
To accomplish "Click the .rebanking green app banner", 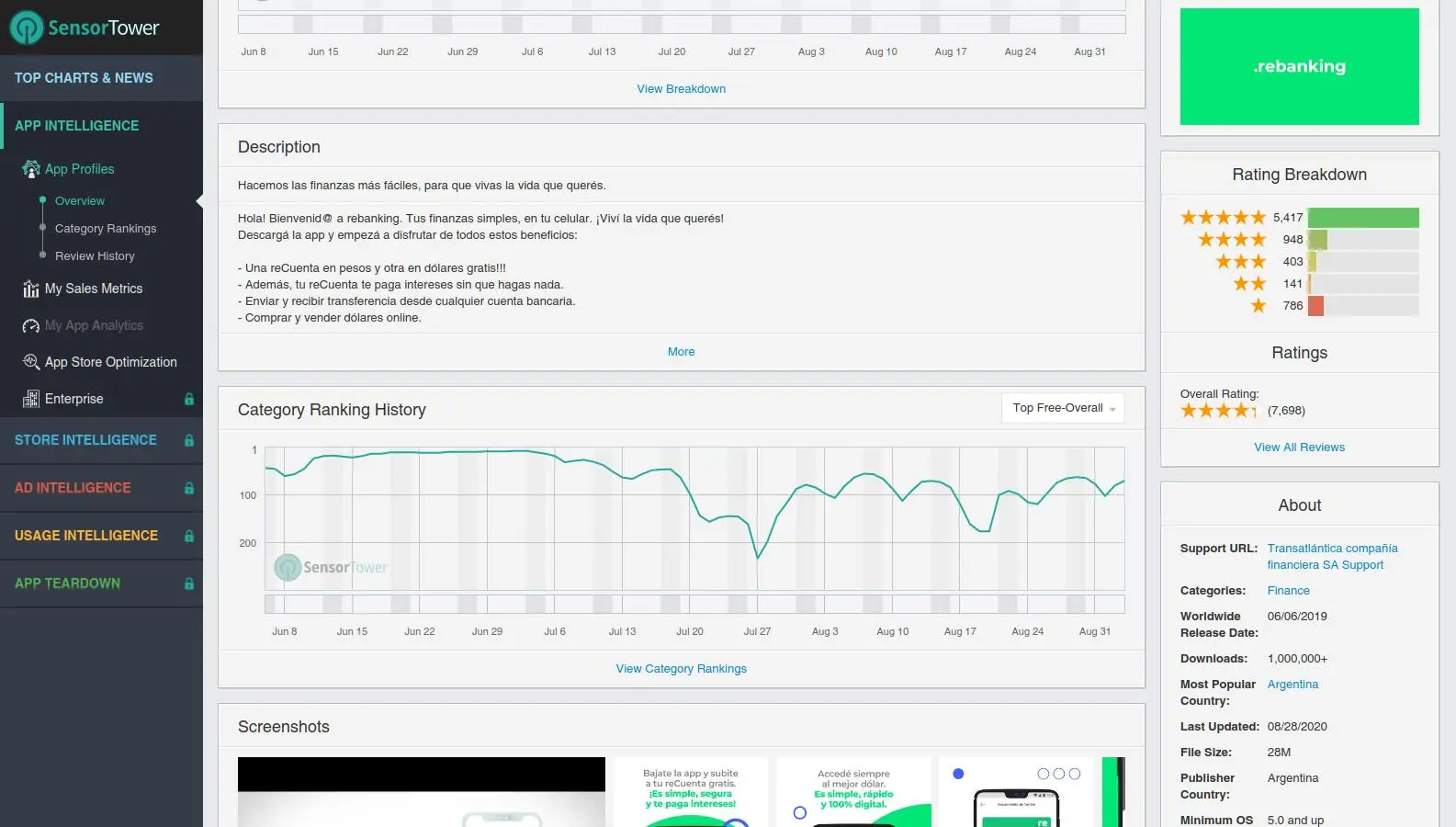I will [x=1300, y=66].
